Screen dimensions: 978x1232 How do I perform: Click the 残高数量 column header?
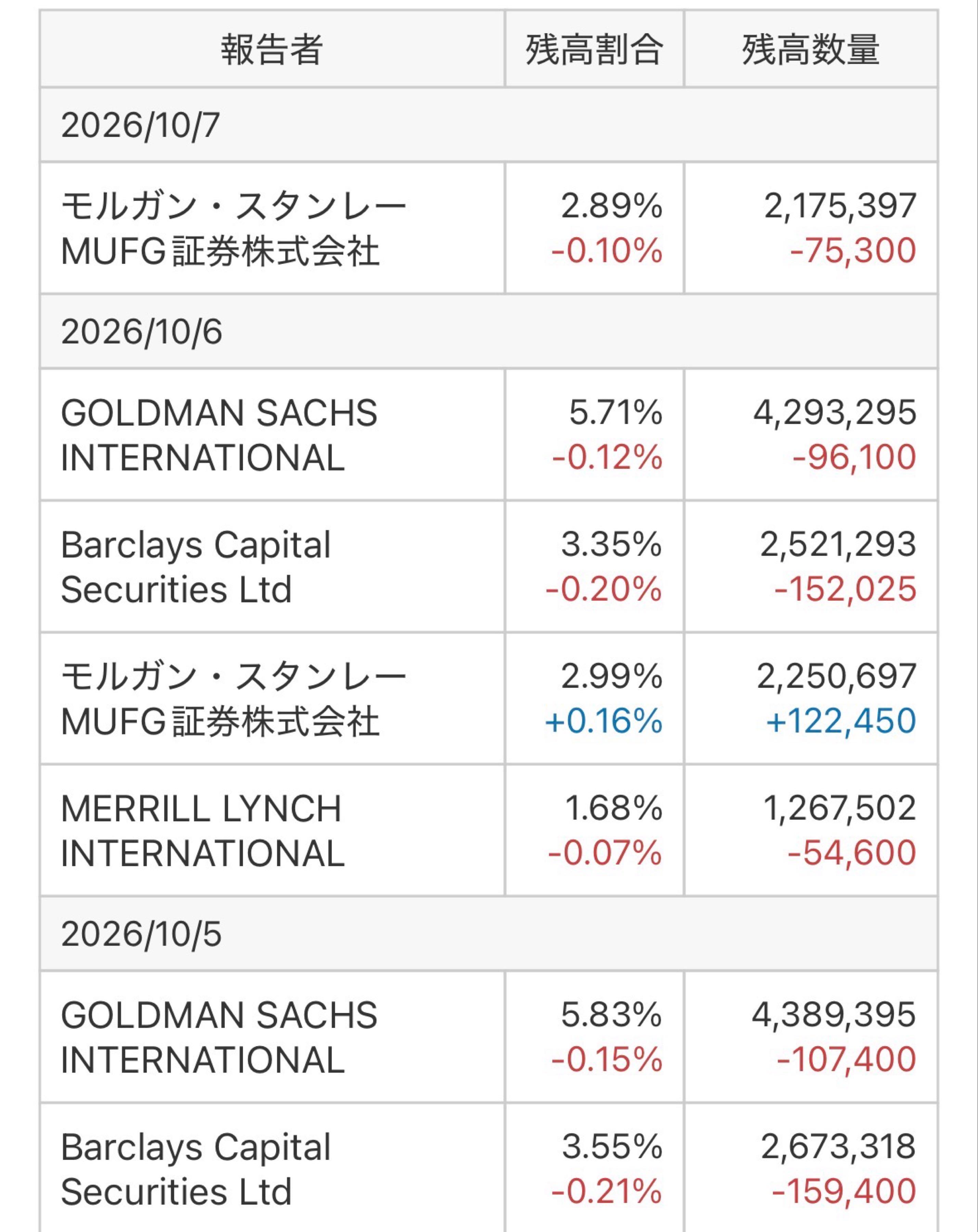point(811,49)
